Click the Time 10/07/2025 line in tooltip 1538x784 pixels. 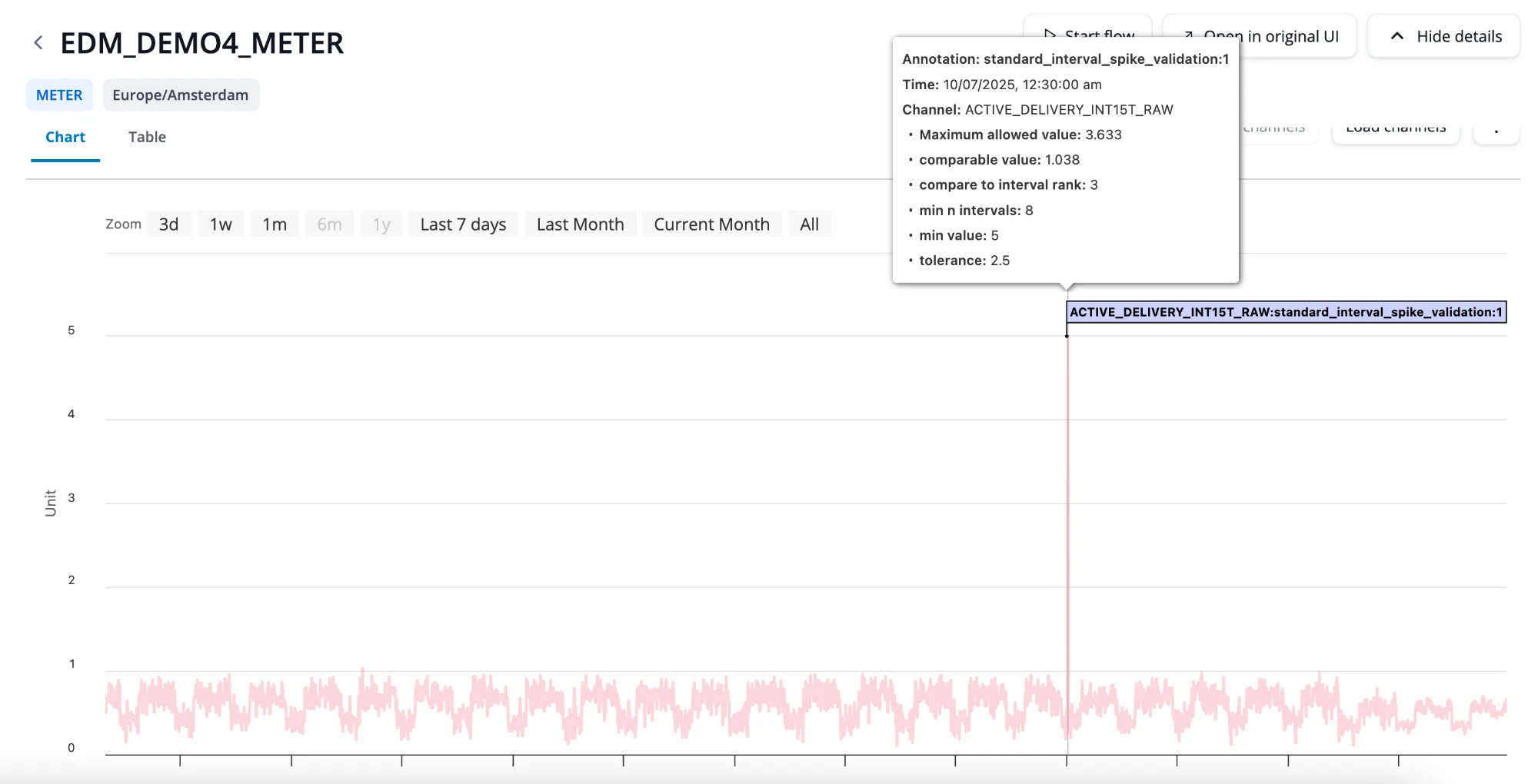pos(1002,85)
